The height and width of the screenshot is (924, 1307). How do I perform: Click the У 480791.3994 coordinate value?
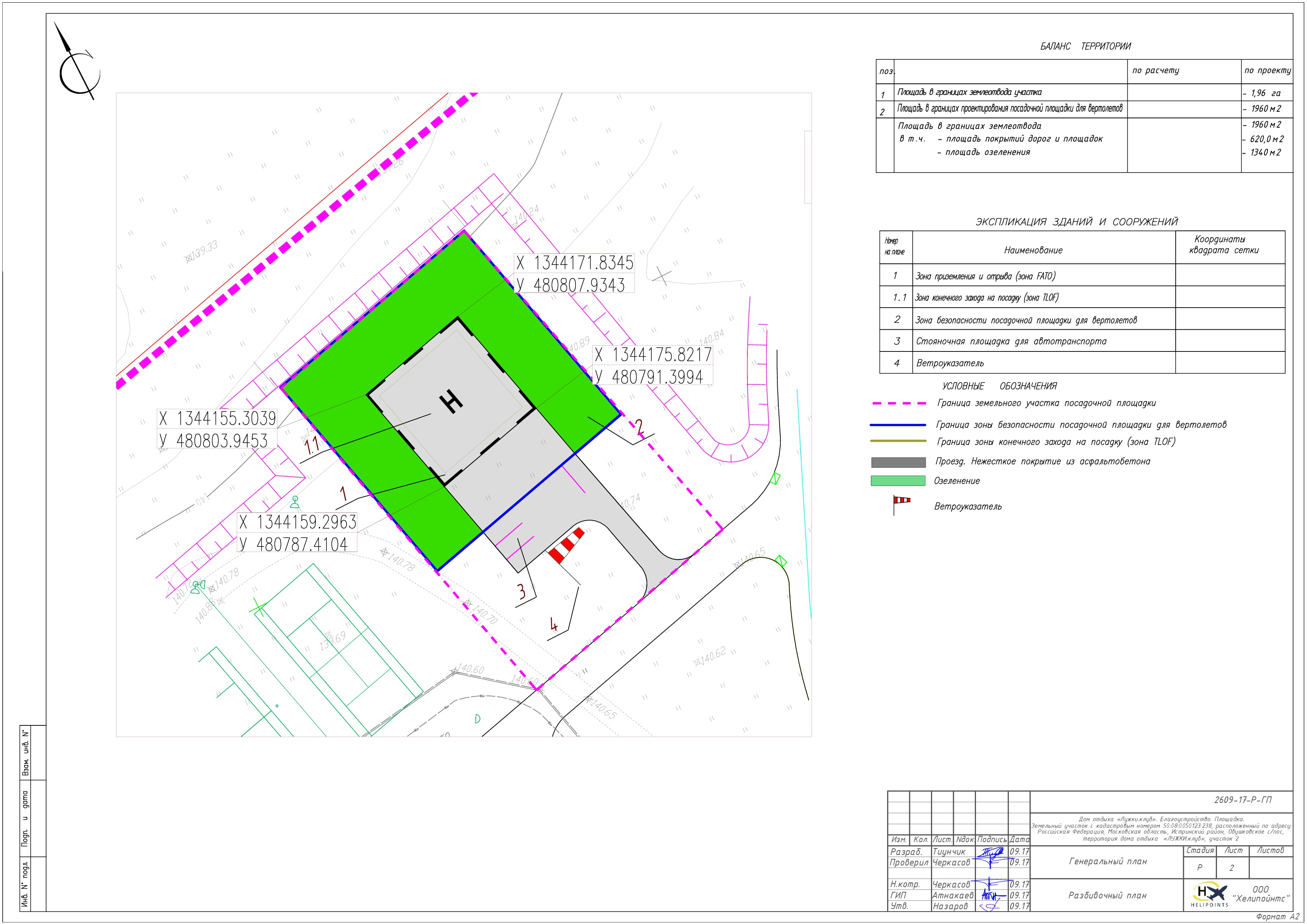tap(649, 377)
